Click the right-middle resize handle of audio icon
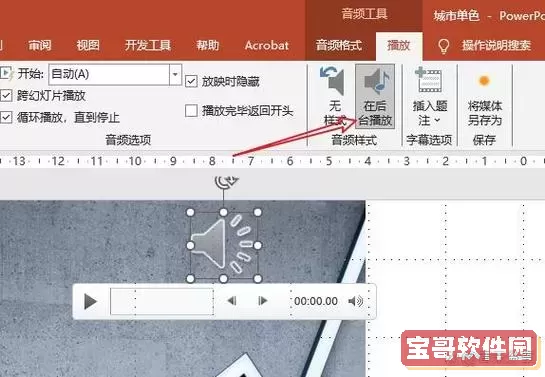This screenshot has width=545, height=377. click(258, 246)
